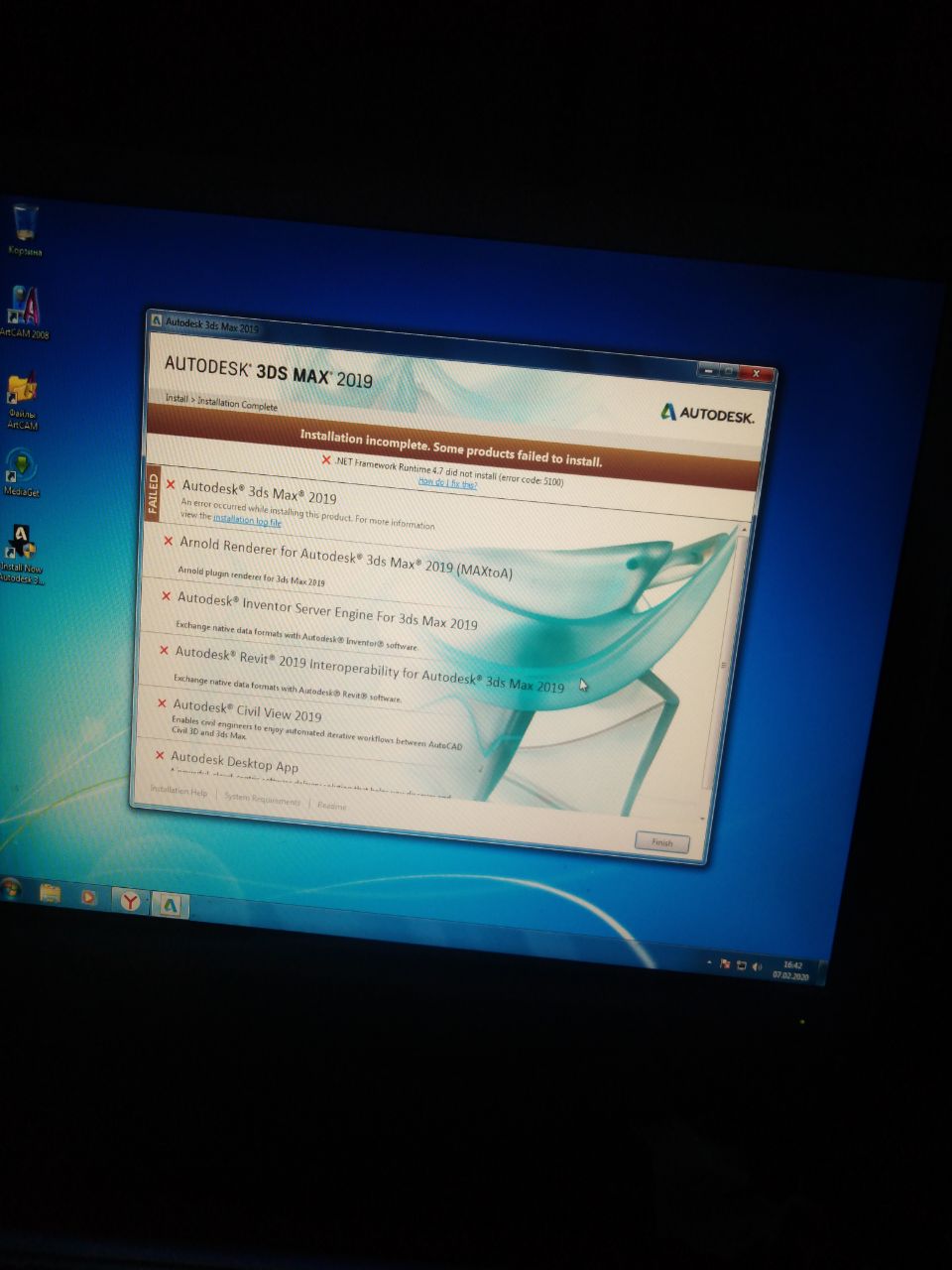Open the Install Now Autodesk desktop shortcut
Screen dimensions: 952x1270
coord(21,554)
